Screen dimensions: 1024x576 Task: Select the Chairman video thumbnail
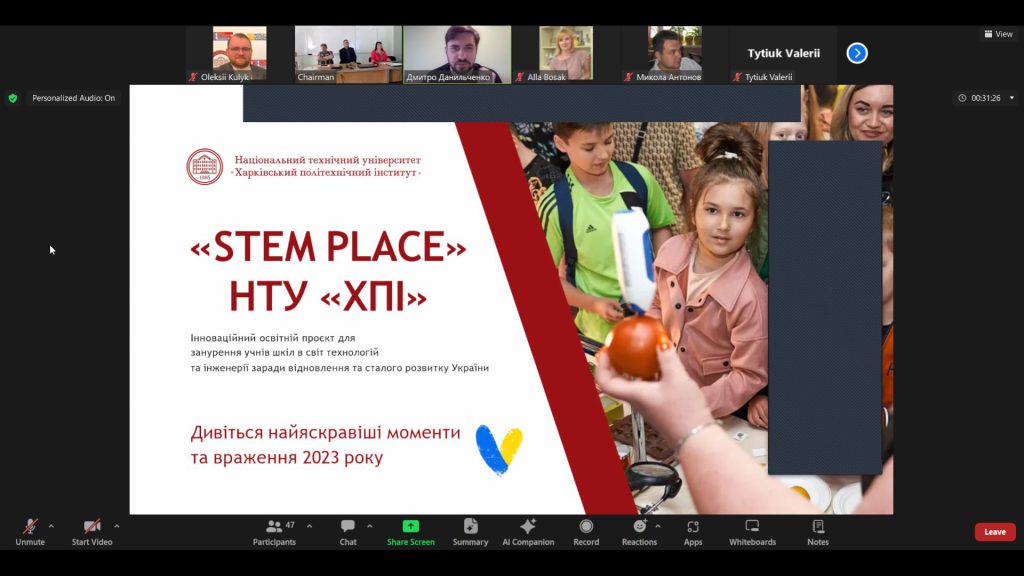(348, 54)
